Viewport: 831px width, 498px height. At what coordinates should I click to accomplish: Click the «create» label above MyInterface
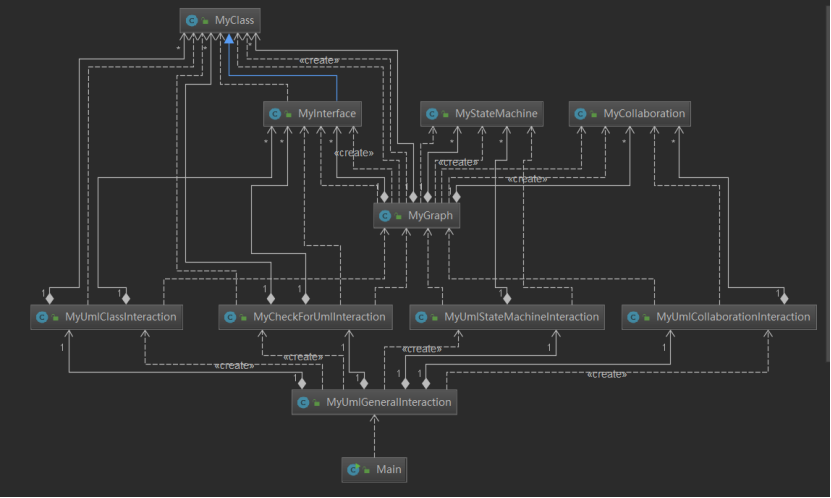coord(319,60)
